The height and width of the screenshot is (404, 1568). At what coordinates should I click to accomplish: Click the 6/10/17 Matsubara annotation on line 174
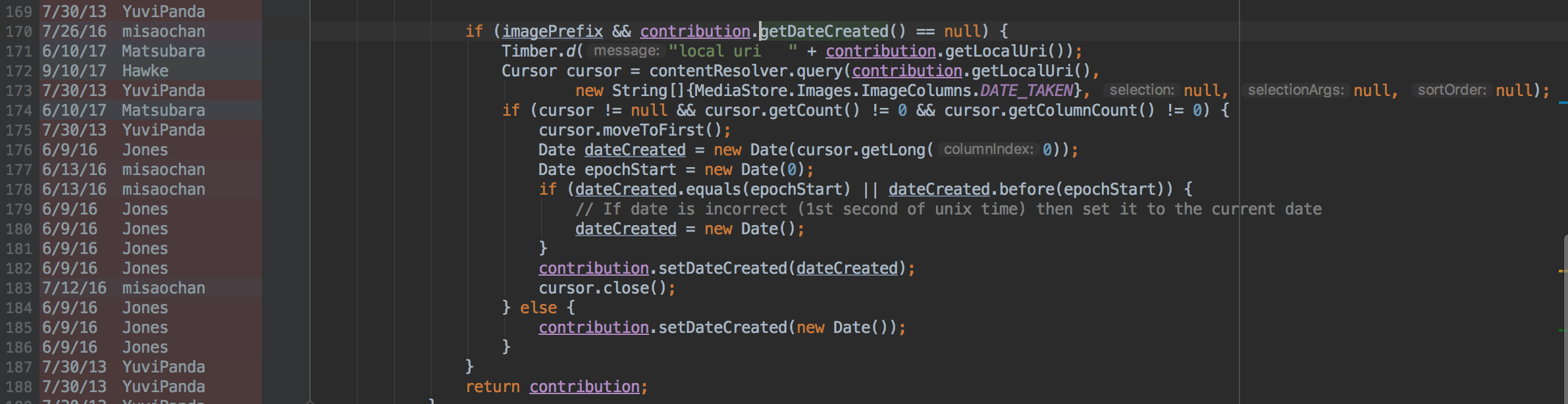(124, 110)
